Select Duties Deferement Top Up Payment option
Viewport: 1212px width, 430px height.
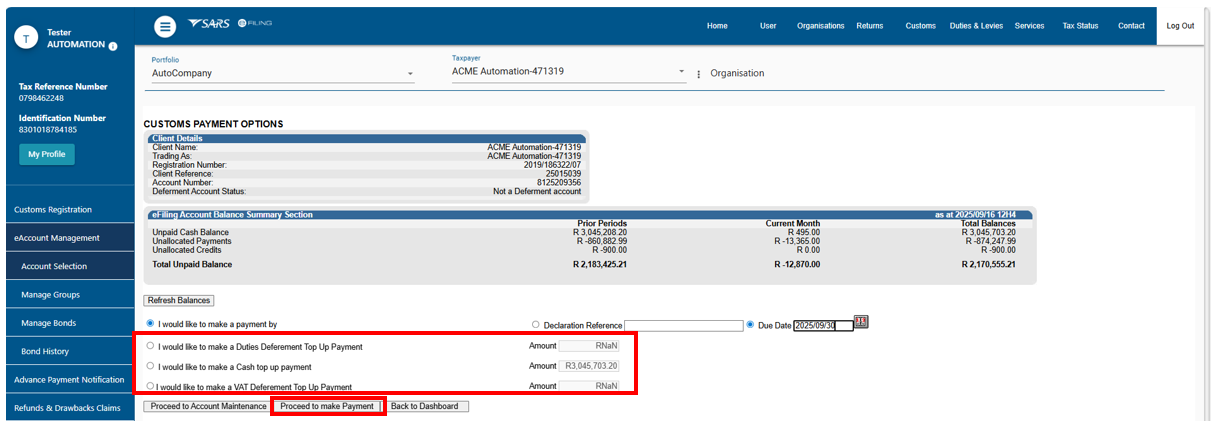pyautogui.click(x=150, y=346)
